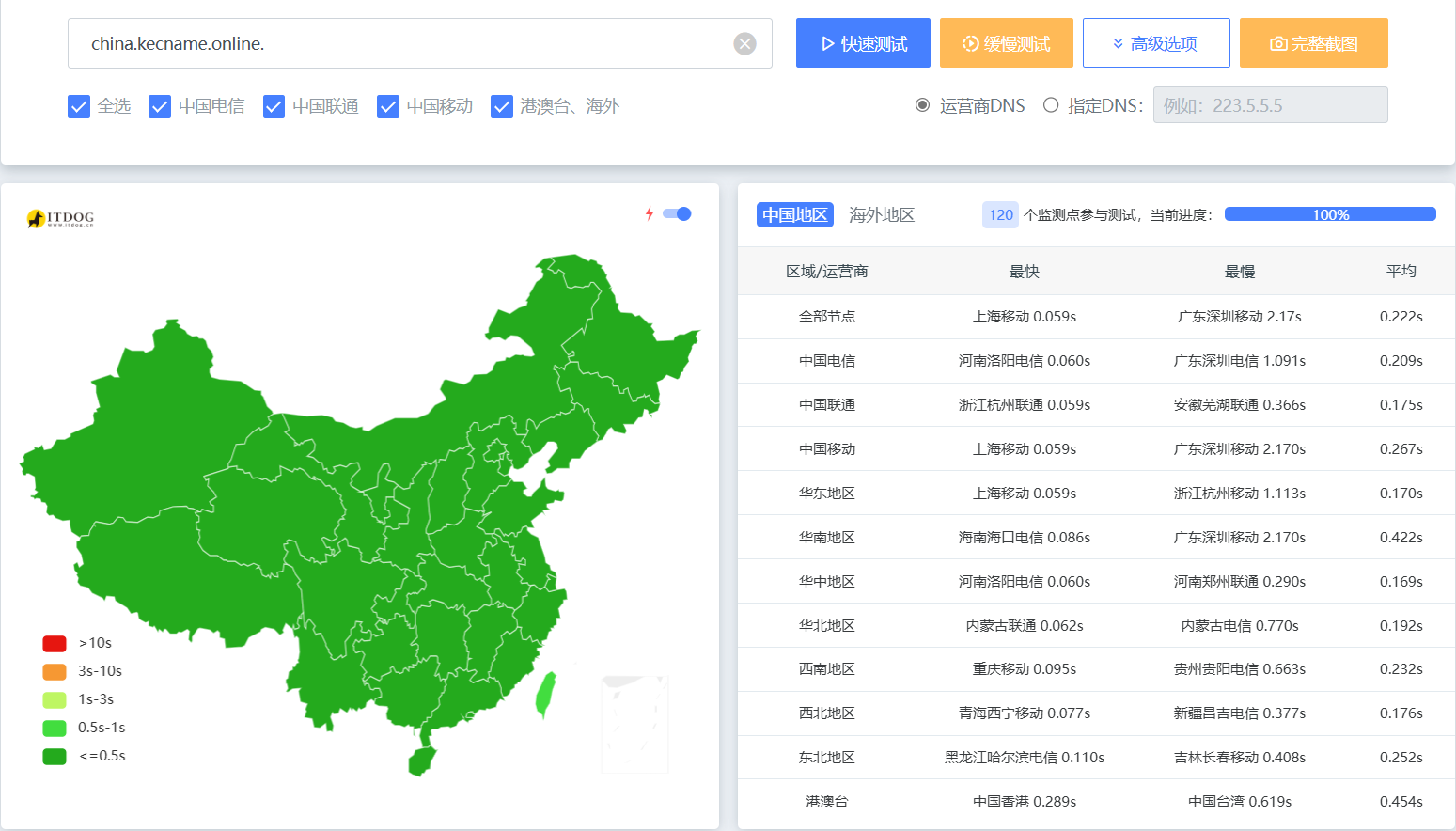The height and width of the screenshot is (831, 1456).
Task: Click 海南海口电信 0.086s cell
Action: [1025, 538]
